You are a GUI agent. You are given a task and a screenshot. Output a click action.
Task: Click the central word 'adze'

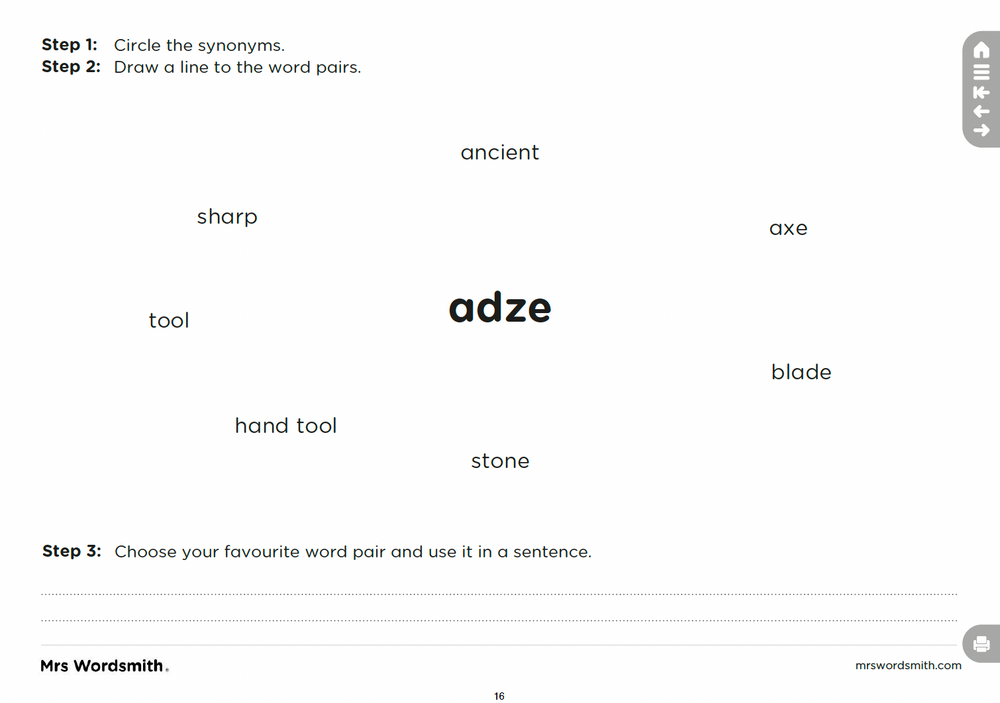point(500,307)
